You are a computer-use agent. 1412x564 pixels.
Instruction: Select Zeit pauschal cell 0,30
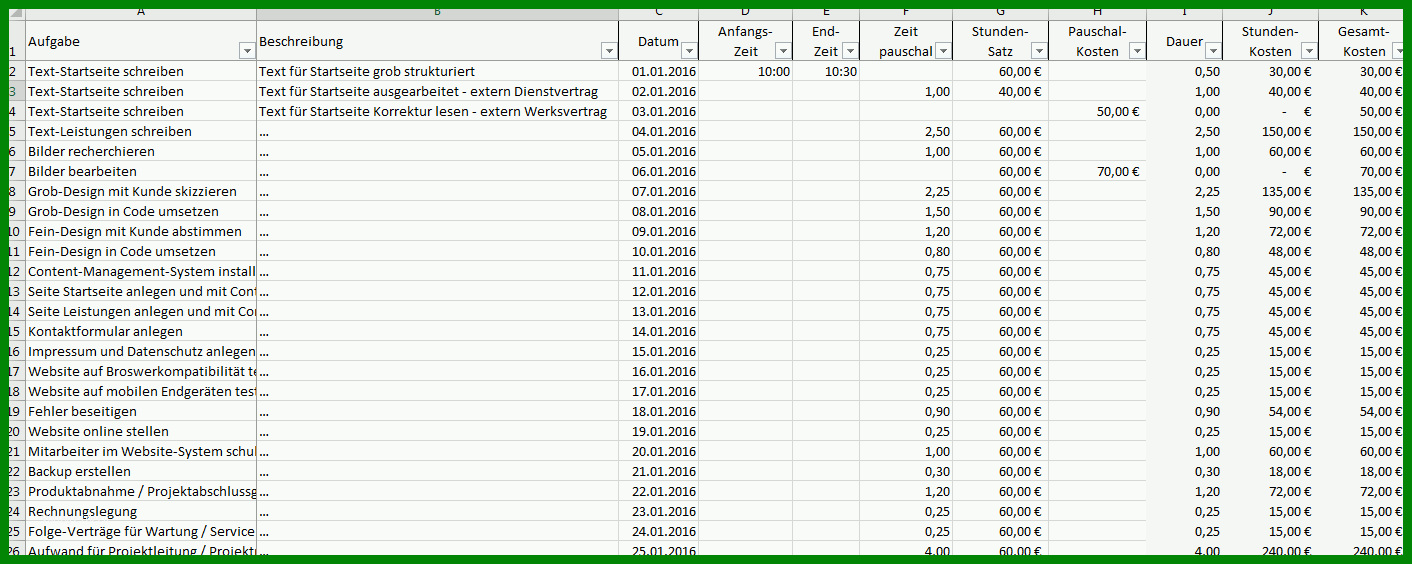click(x=906, y=471)
